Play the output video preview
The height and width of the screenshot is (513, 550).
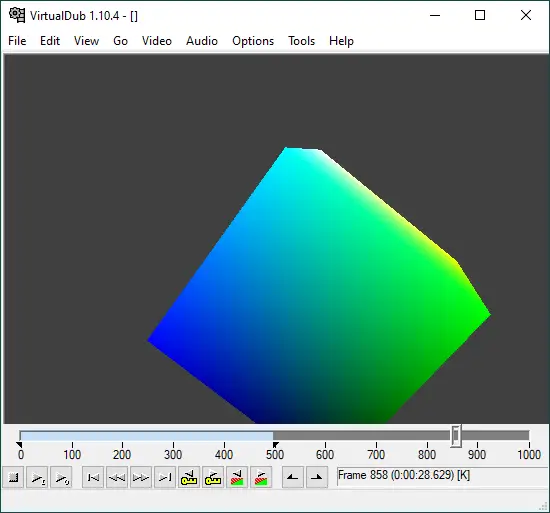(61, 477)
